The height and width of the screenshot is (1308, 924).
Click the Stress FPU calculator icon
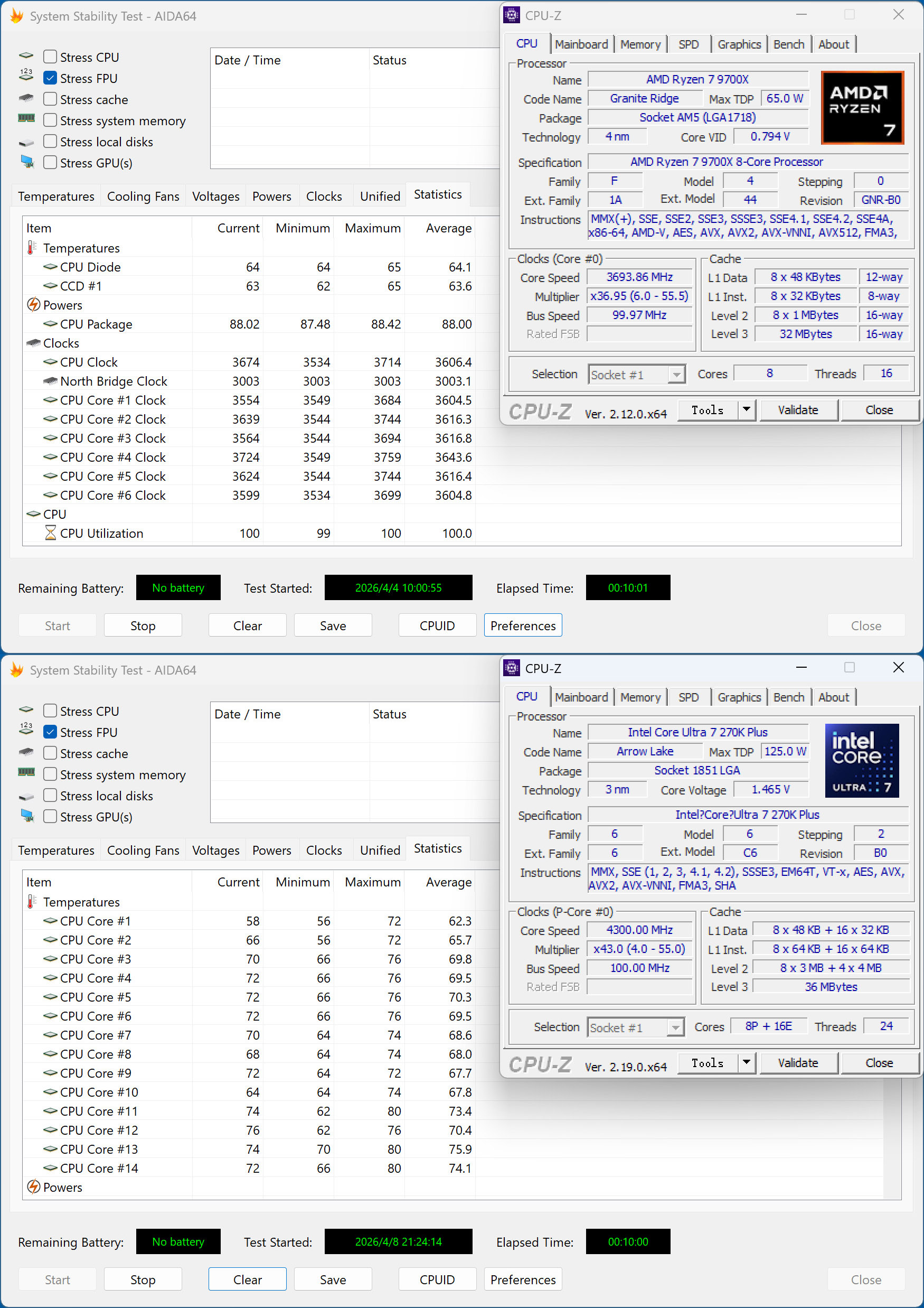tap(26, 75)
